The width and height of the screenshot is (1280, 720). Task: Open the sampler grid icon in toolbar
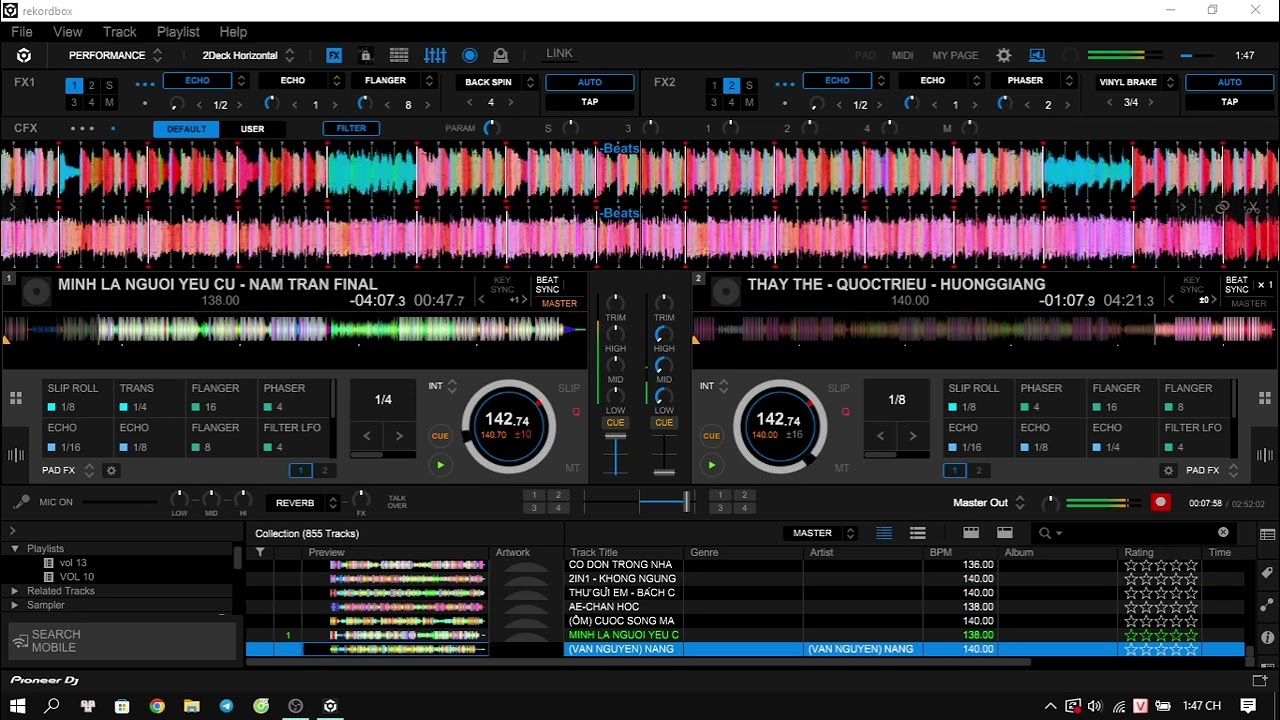point(399,56)
